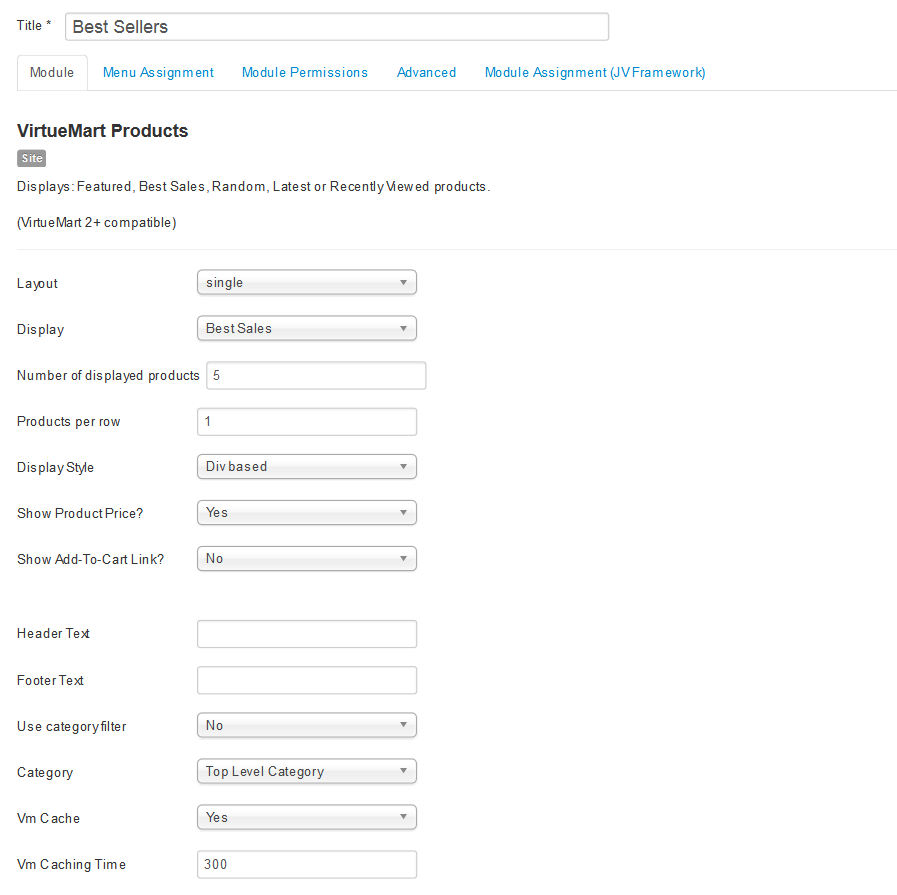This screenshot has height=895, width=897.
Task: Click the Site badge
Action: pyautogui.click(x=31, y=158)
